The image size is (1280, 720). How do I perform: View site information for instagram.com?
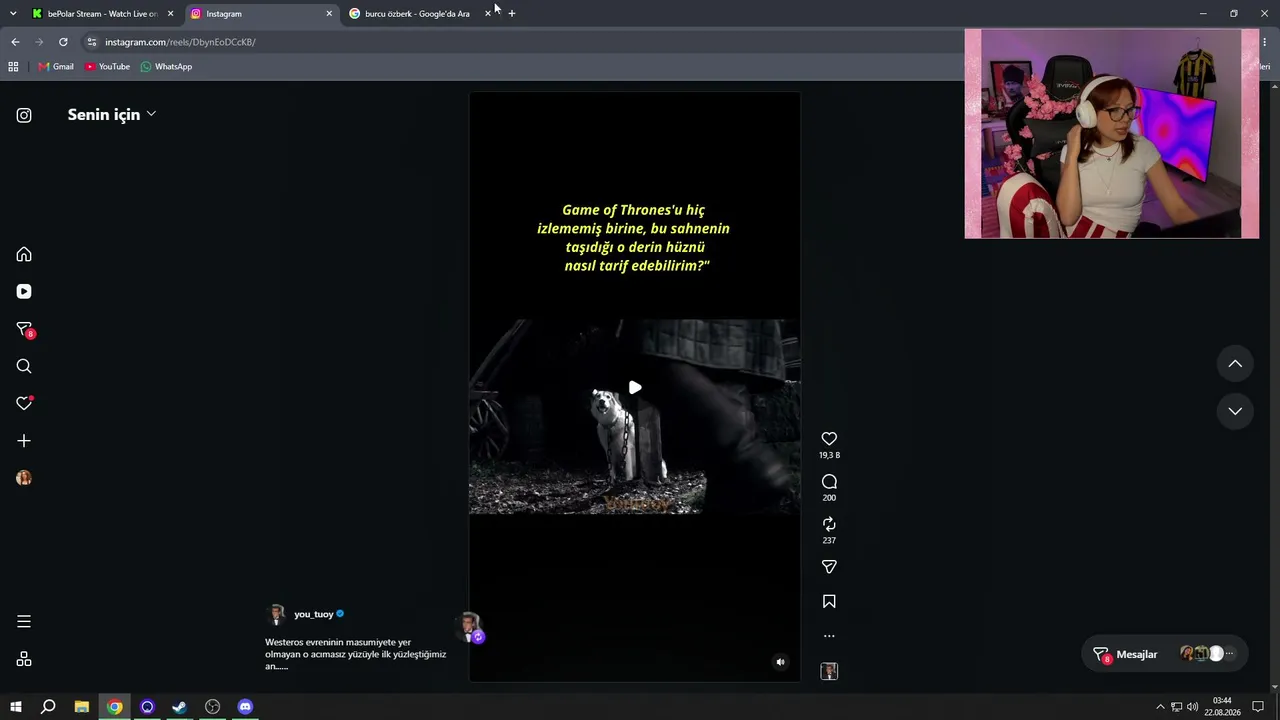click(x=92, y=42)
